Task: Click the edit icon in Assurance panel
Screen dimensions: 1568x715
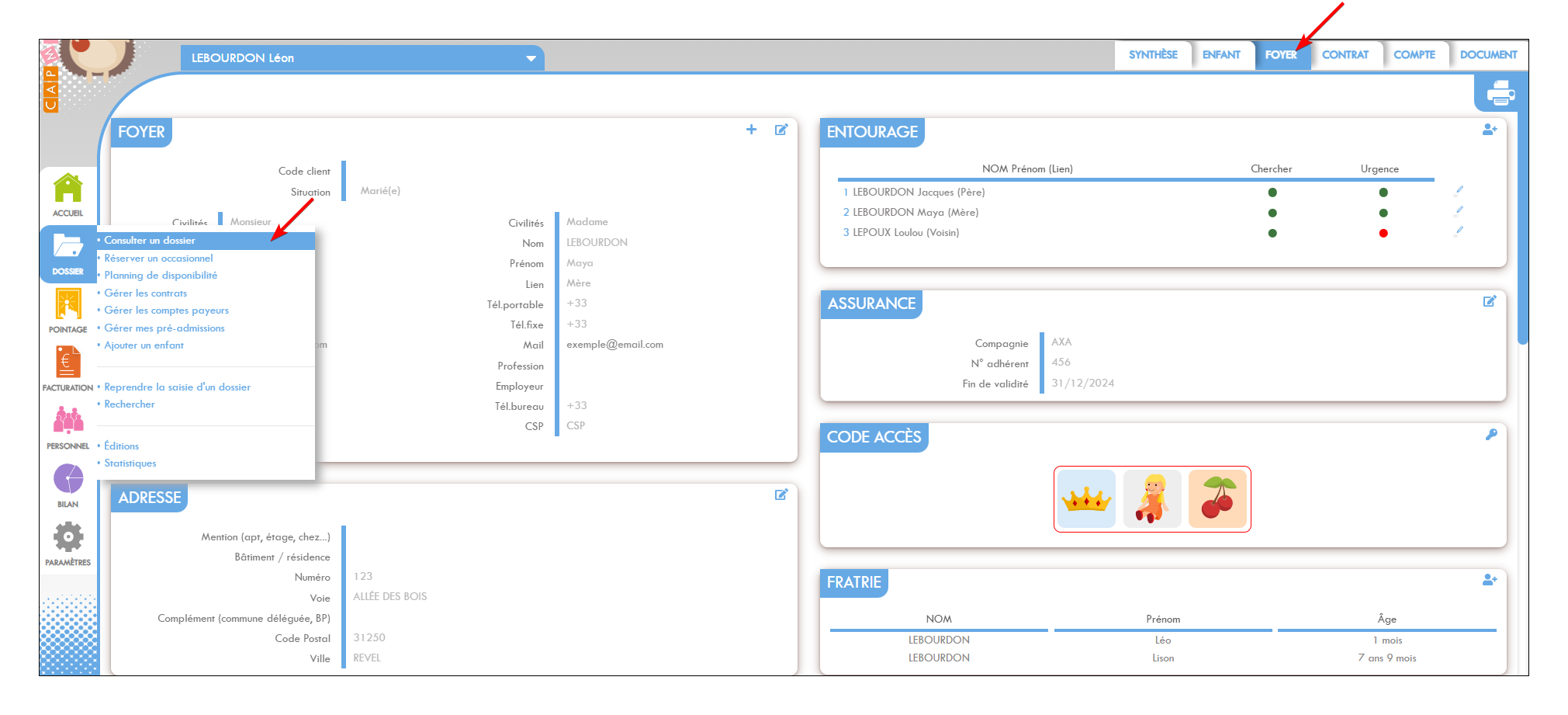Action: (1490, 301)
